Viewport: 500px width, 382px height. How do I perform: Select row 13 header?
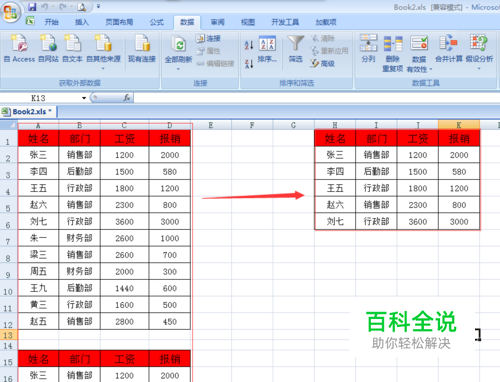coord(8,335)
